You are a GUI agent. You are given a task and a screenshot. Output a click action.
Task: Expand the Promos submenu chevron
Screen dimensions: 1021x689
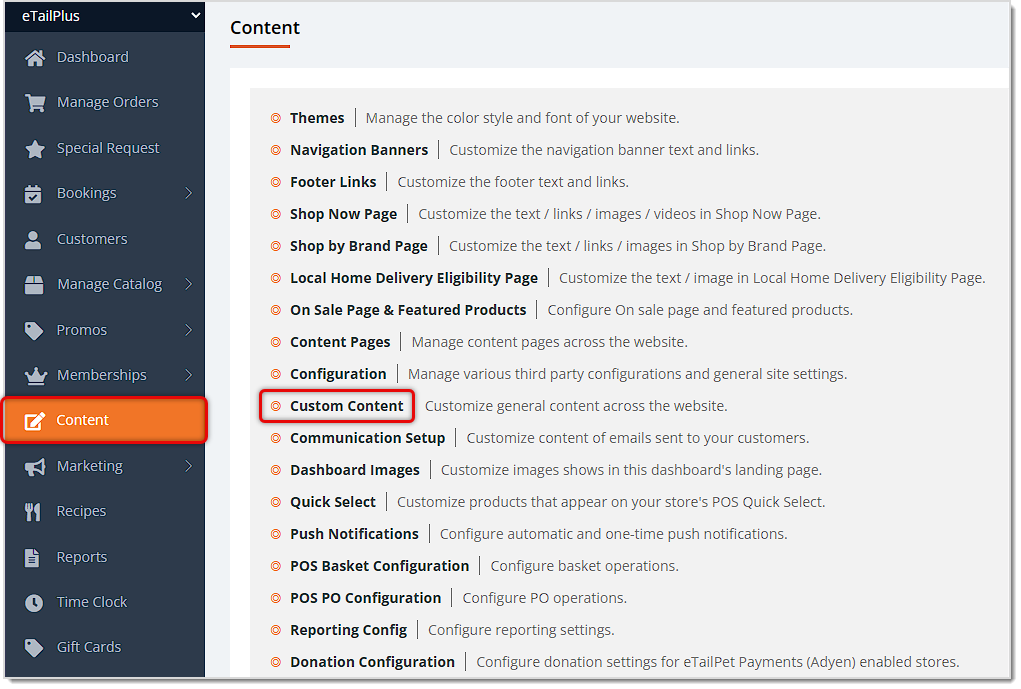click(x=189, y=330)
